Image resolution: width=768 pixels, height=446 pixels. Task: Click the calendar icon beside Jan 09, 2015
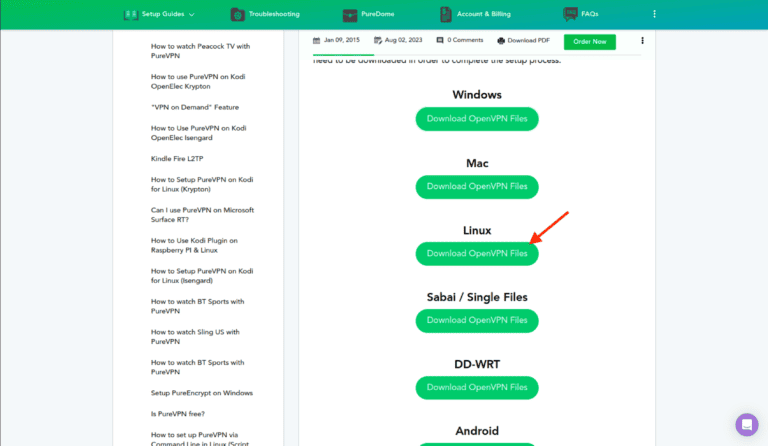click(316, 41)
